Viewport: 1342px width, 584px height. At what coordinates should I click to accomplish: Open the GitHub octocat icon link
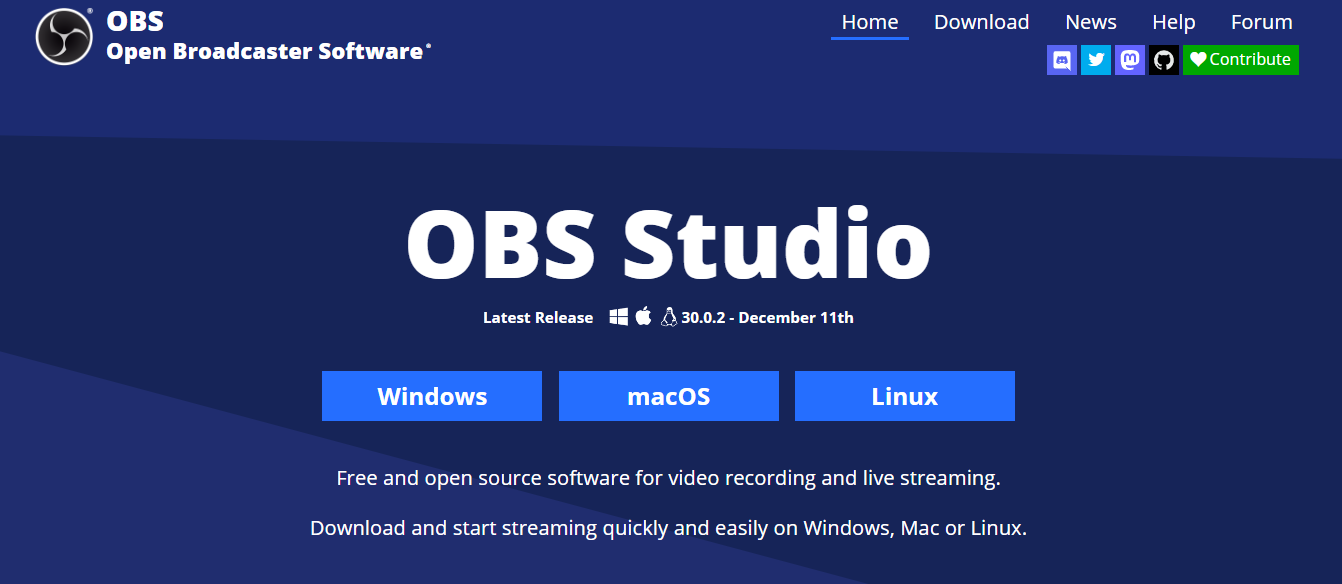pyautogui.click(x=1163, y=60)
